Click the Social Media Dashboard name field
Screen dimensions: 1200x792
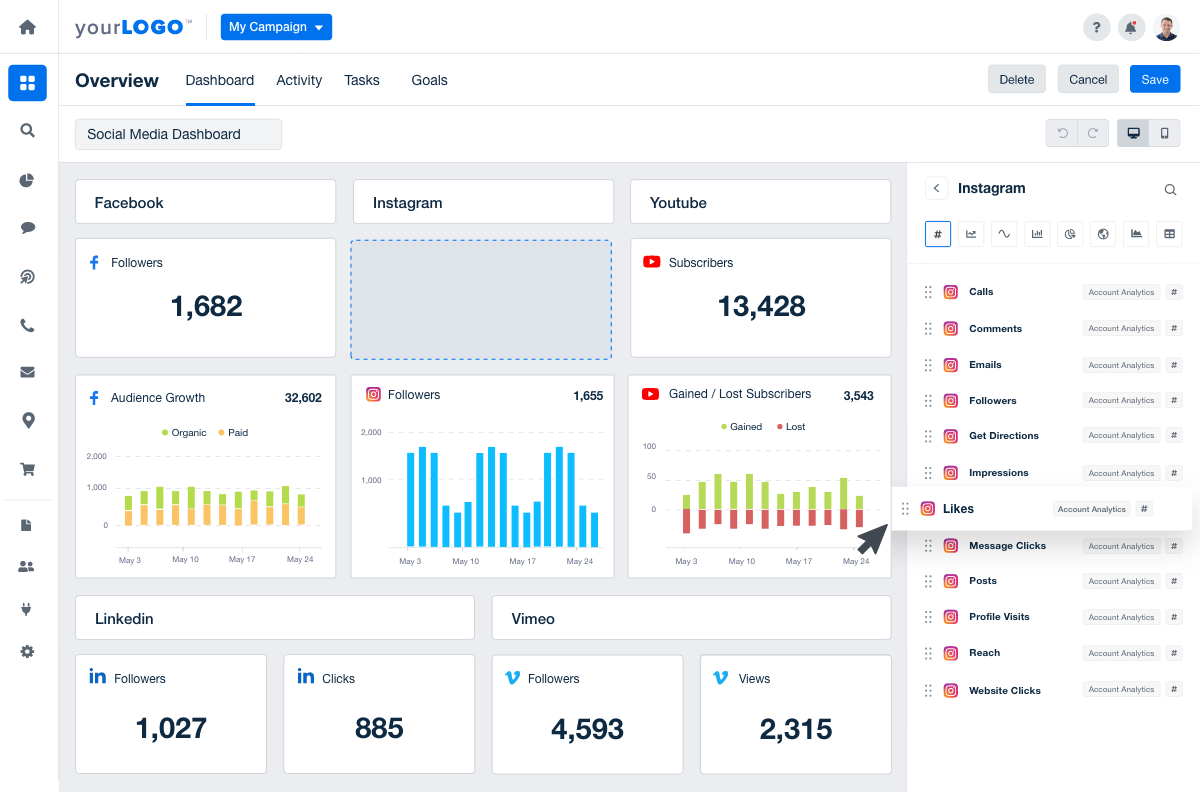(x=178, y=134)
